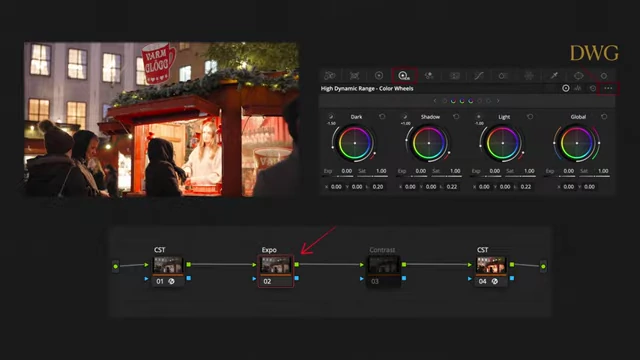Switch HDR palette to zones graph view
The image size is (640, 360).
click(578, 88)
